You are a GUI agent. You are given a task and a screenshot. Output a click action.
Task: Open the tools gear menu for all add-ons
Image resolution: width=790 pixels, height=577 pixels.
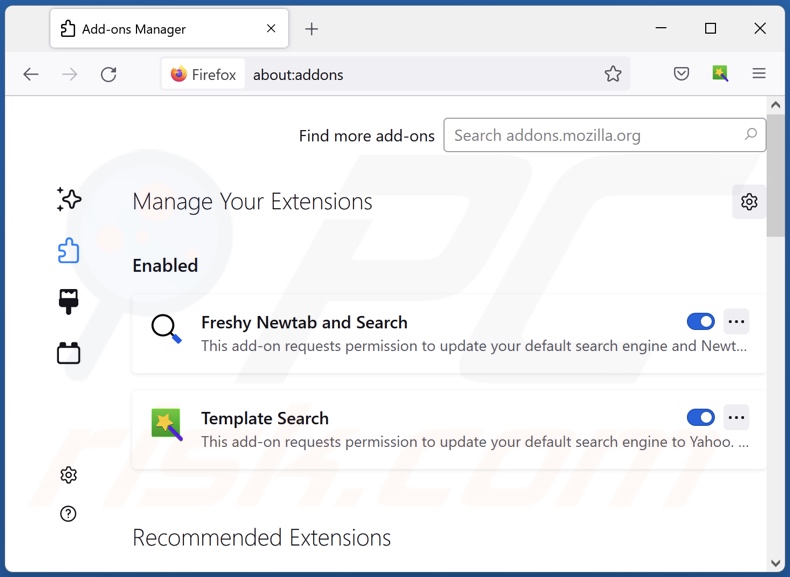tap(749, 202)
